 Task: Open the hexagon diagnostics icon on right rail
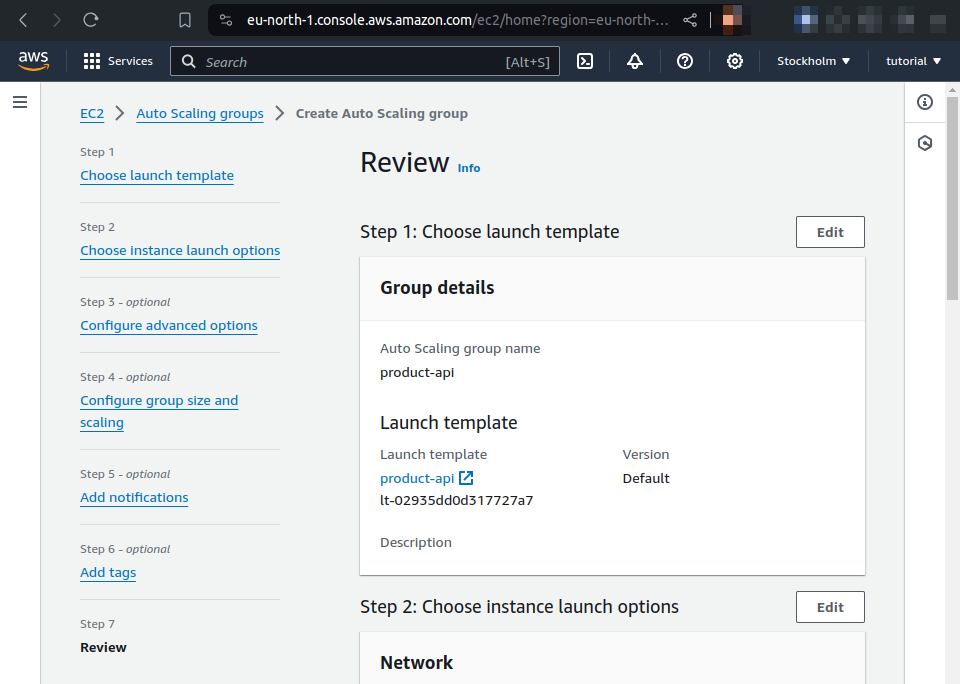coord(924,143)
